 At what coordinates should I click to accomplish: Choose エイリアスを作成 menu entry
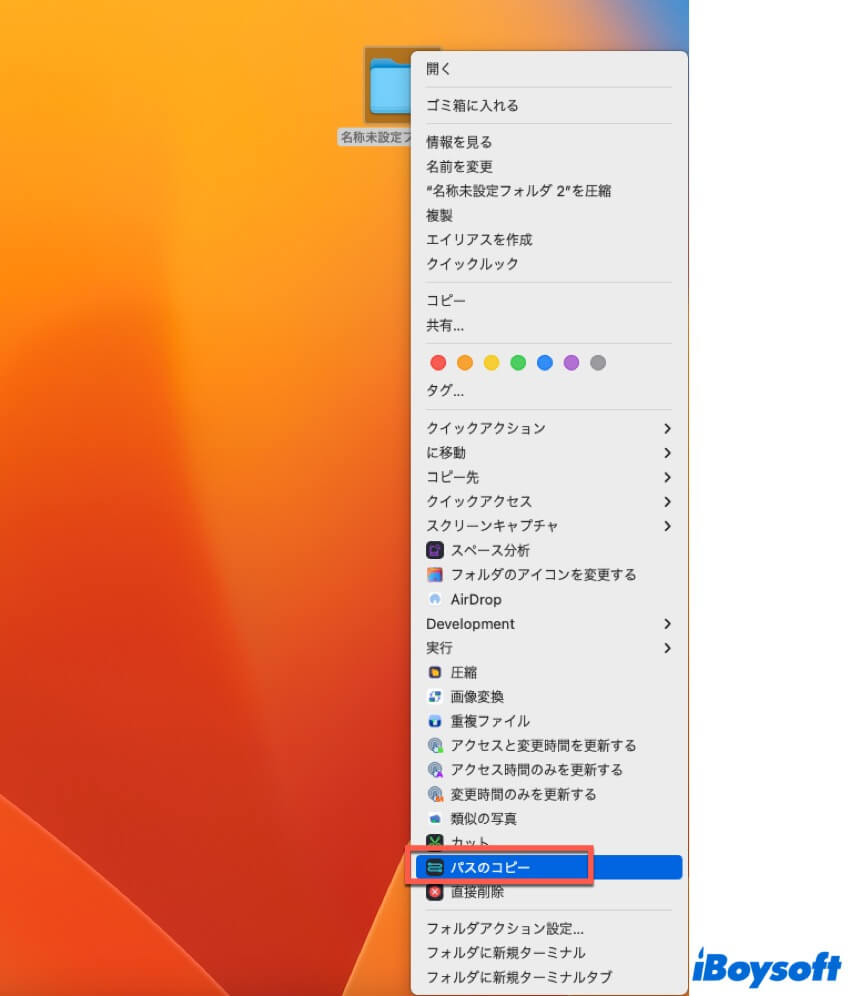point(479,239)
